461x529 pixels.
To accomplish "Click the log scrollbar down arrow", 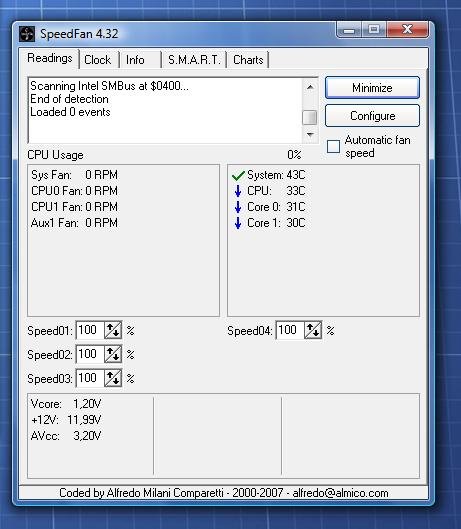I will point(310,135).
